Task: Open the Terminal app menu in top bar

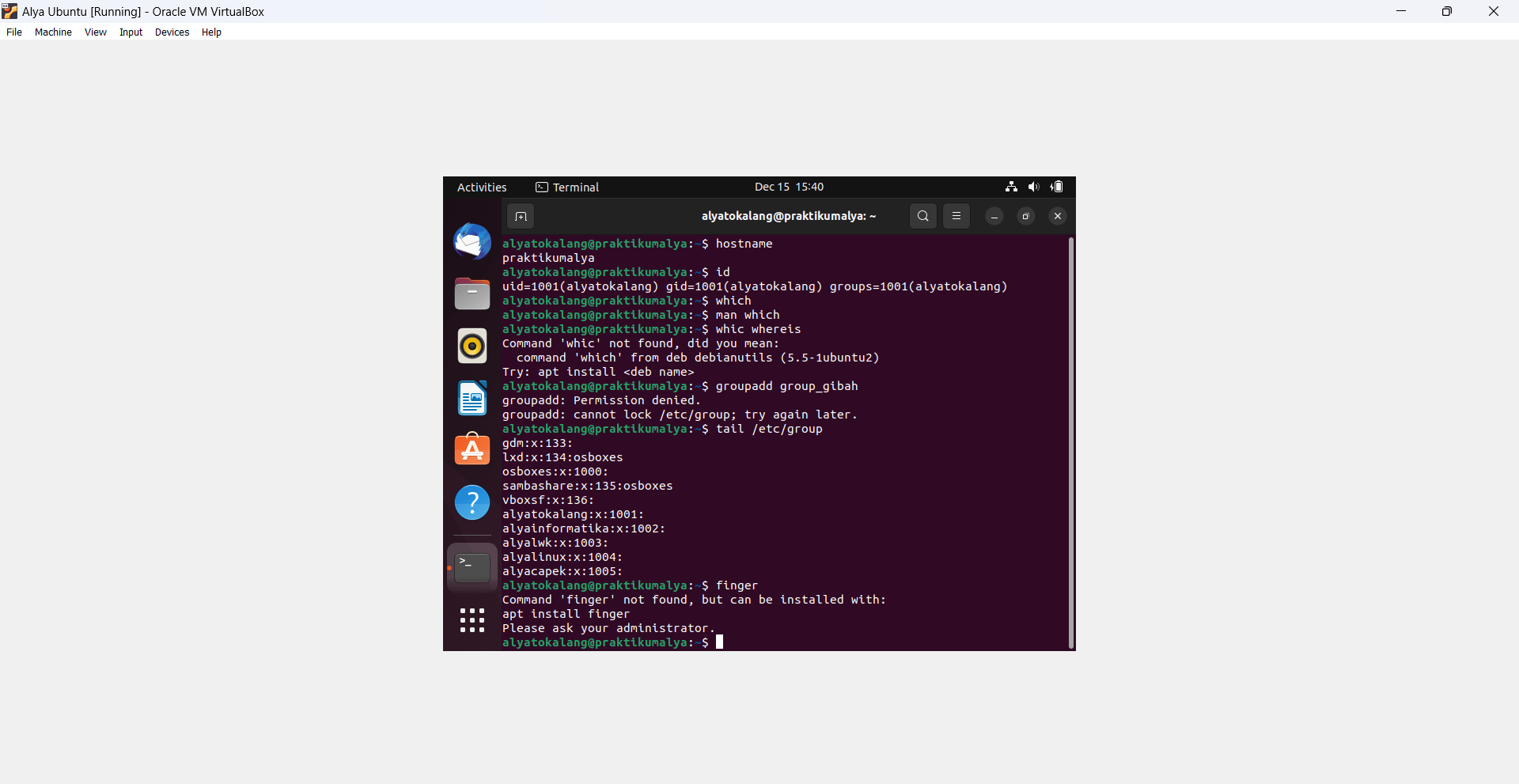Action: pyautogui.click(x=567, y=187)
